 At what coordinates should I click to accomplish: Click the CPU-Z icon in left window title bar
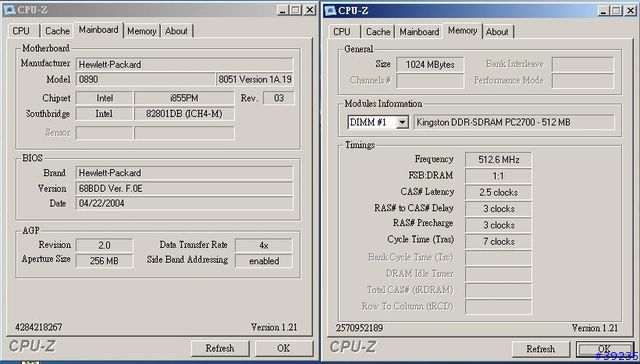(x=9, y=10)
